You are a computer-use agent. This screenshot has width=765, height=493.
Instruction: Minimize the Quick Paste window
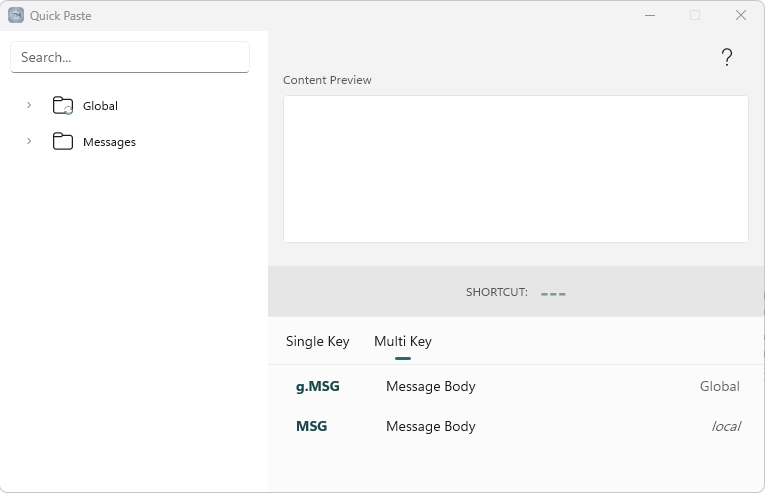650,16
